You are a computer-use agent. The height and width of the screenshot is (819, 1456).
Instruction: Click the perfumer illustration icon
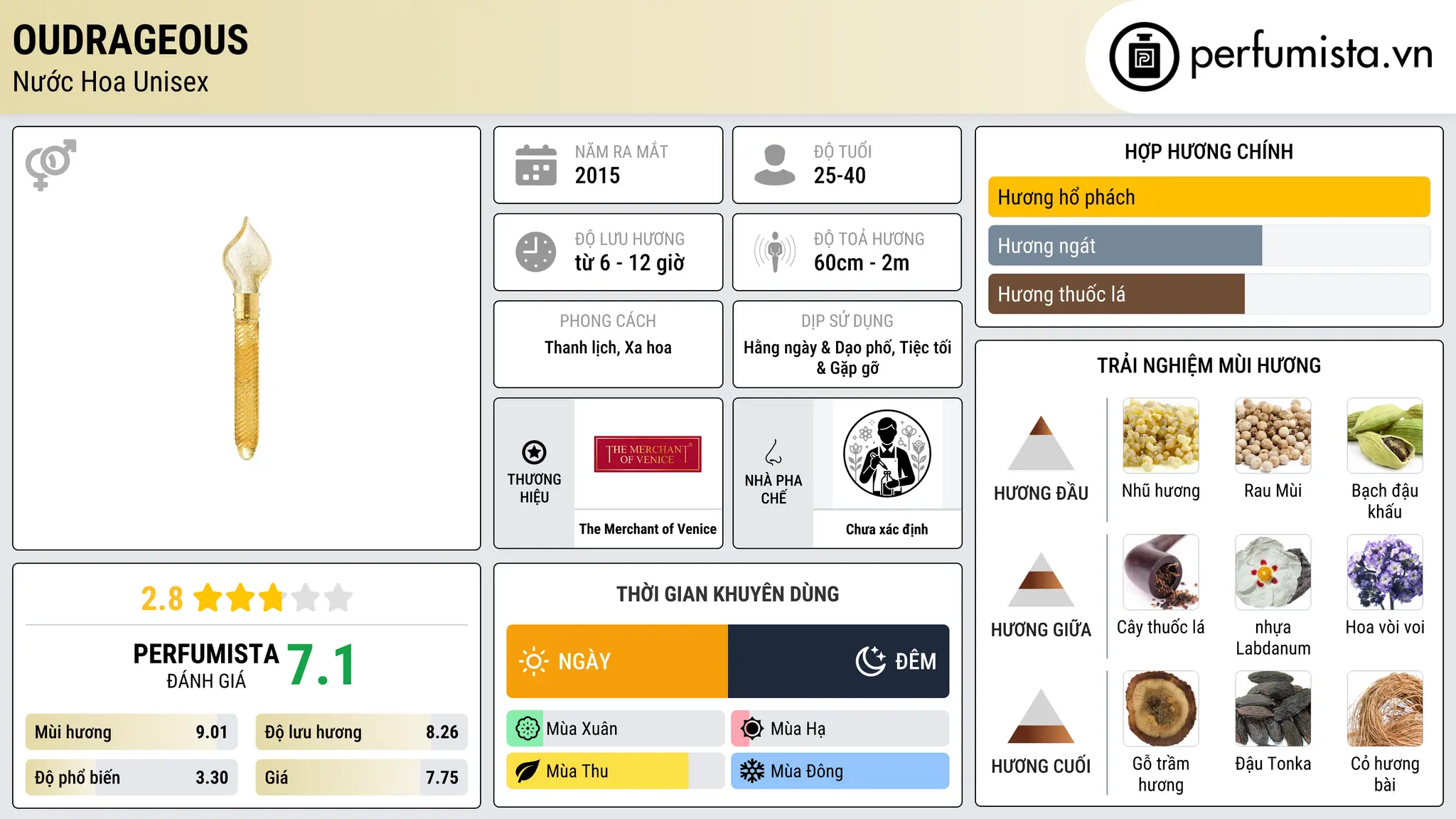click(887, 454)
